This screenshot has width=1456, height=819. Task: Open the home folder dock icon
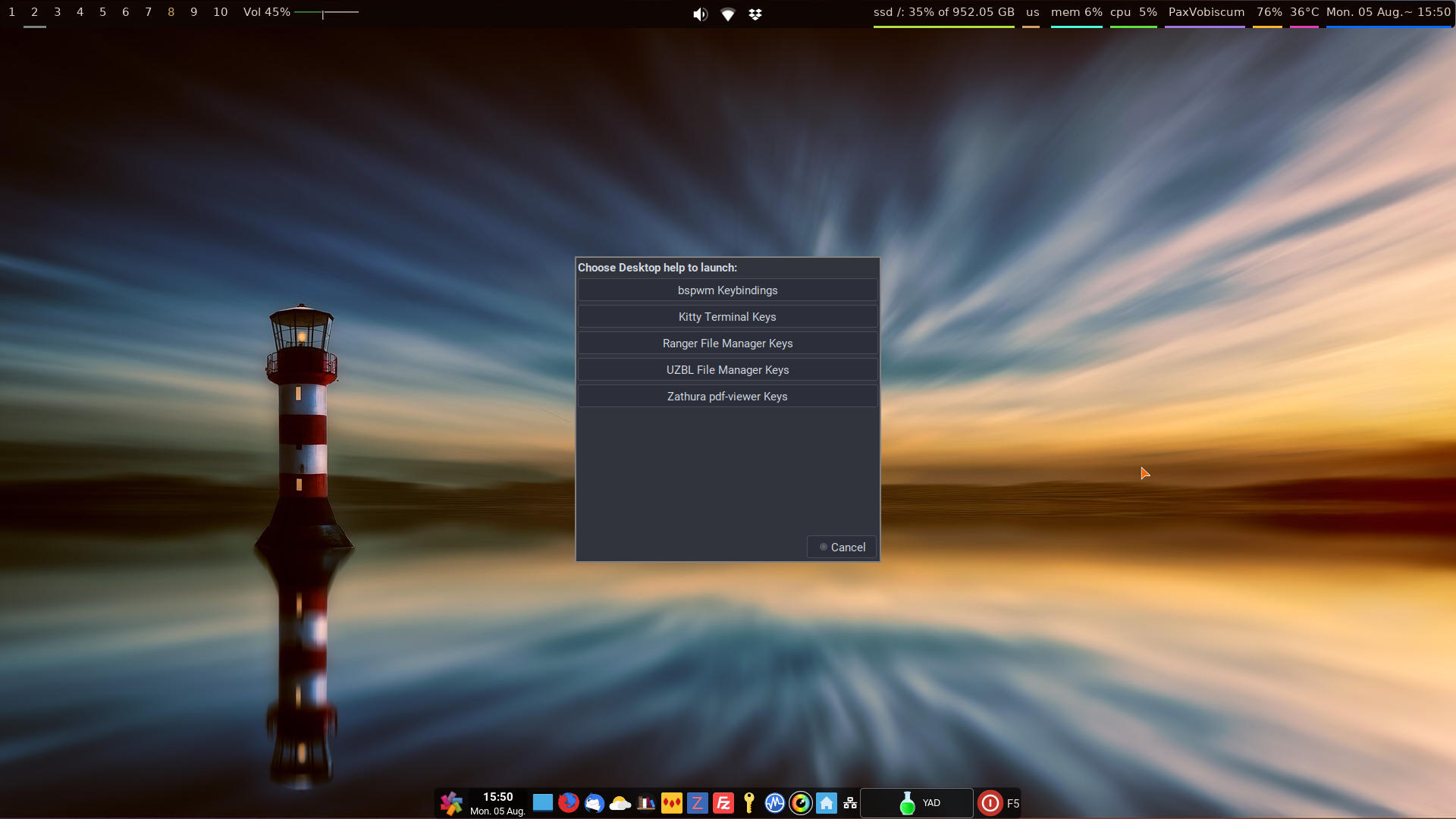[x=827, y=803]
